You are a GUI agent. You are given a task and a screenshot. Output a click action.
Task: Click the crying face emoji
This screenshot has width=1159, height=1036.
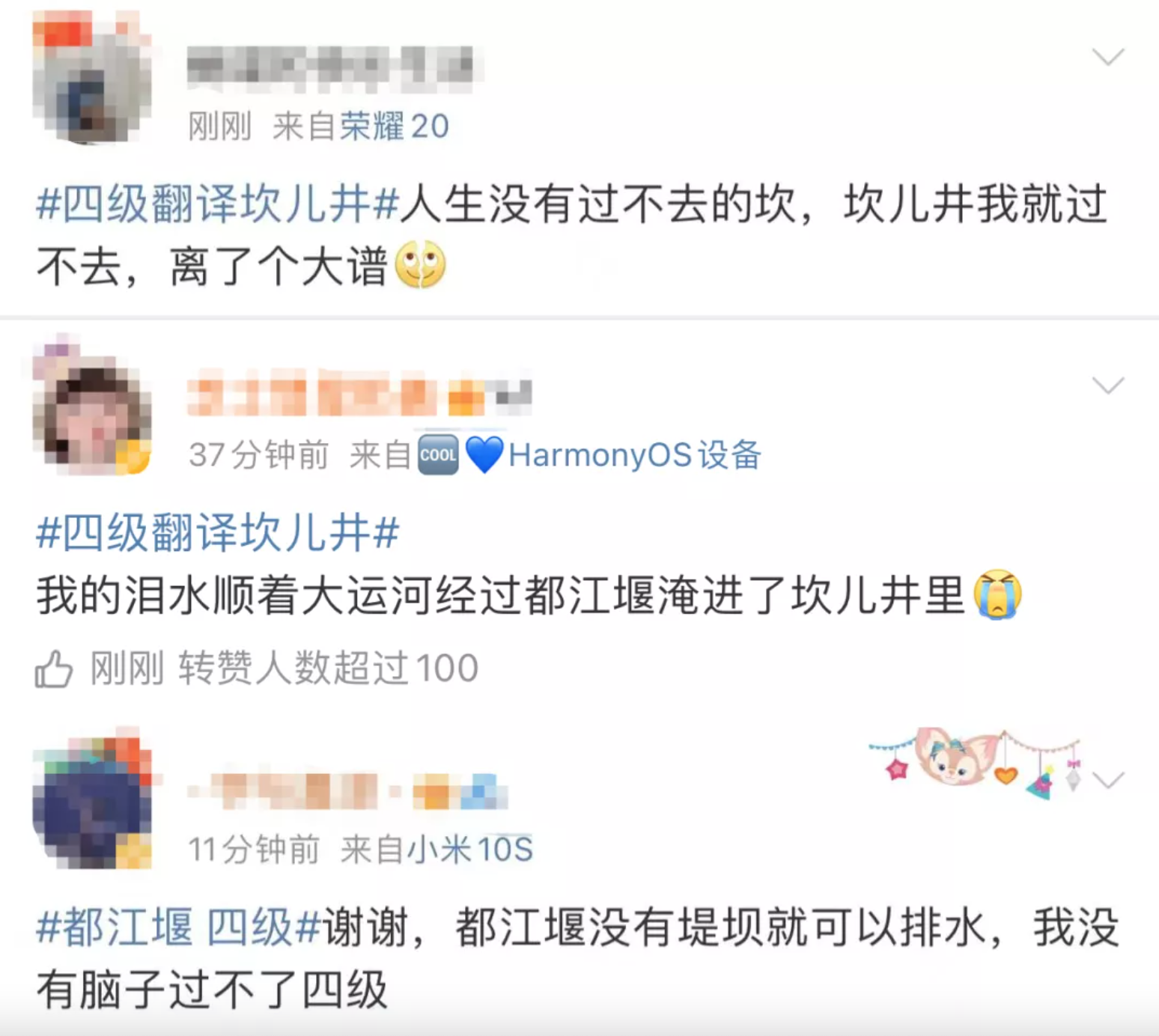click(997, 595)
